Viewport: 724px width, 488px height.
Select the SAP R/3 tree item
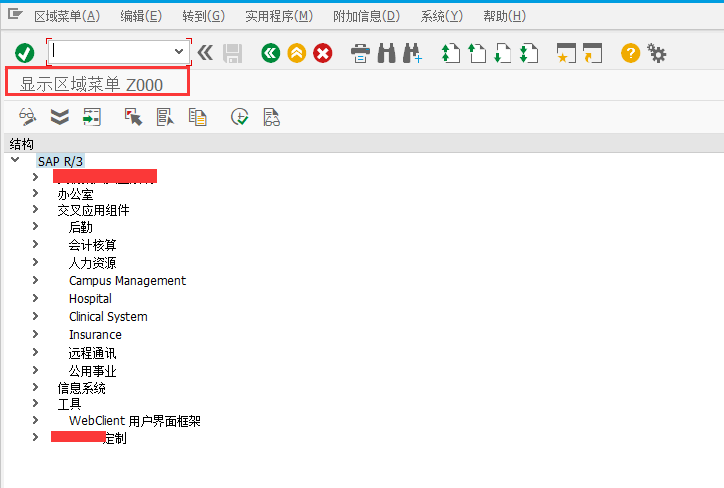60,162
